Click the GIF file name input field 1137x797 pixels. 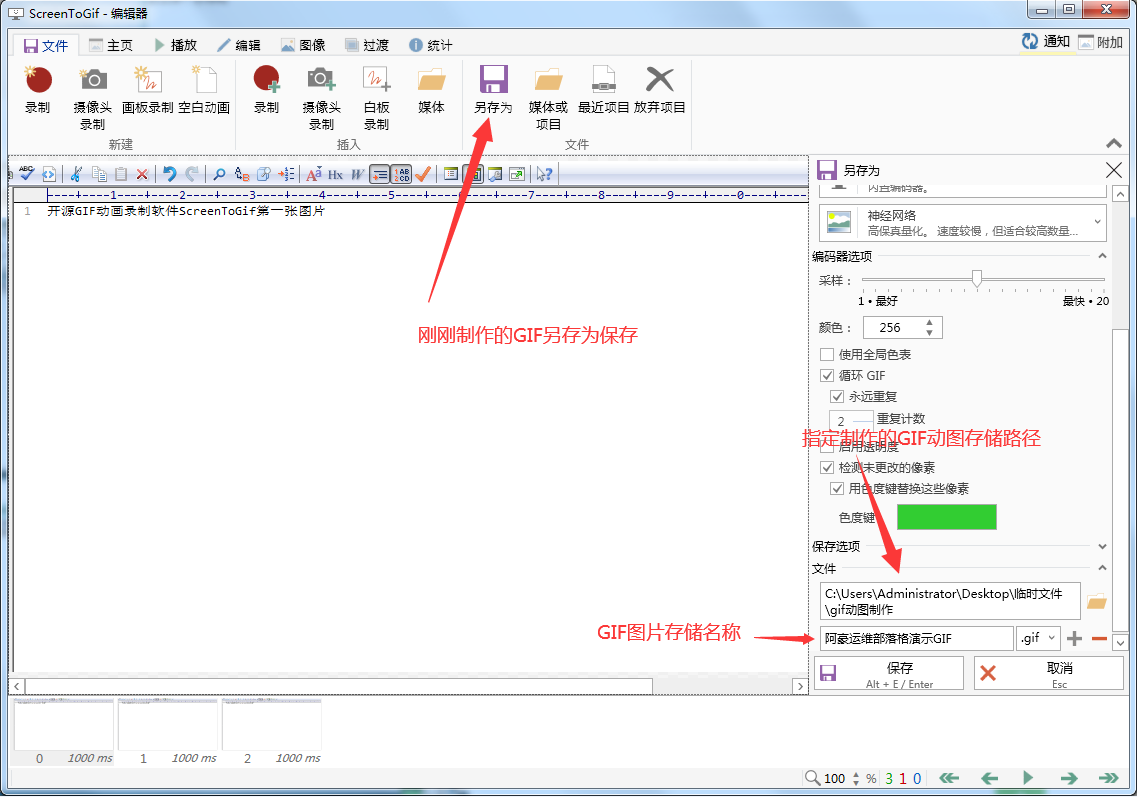point(916,638)
